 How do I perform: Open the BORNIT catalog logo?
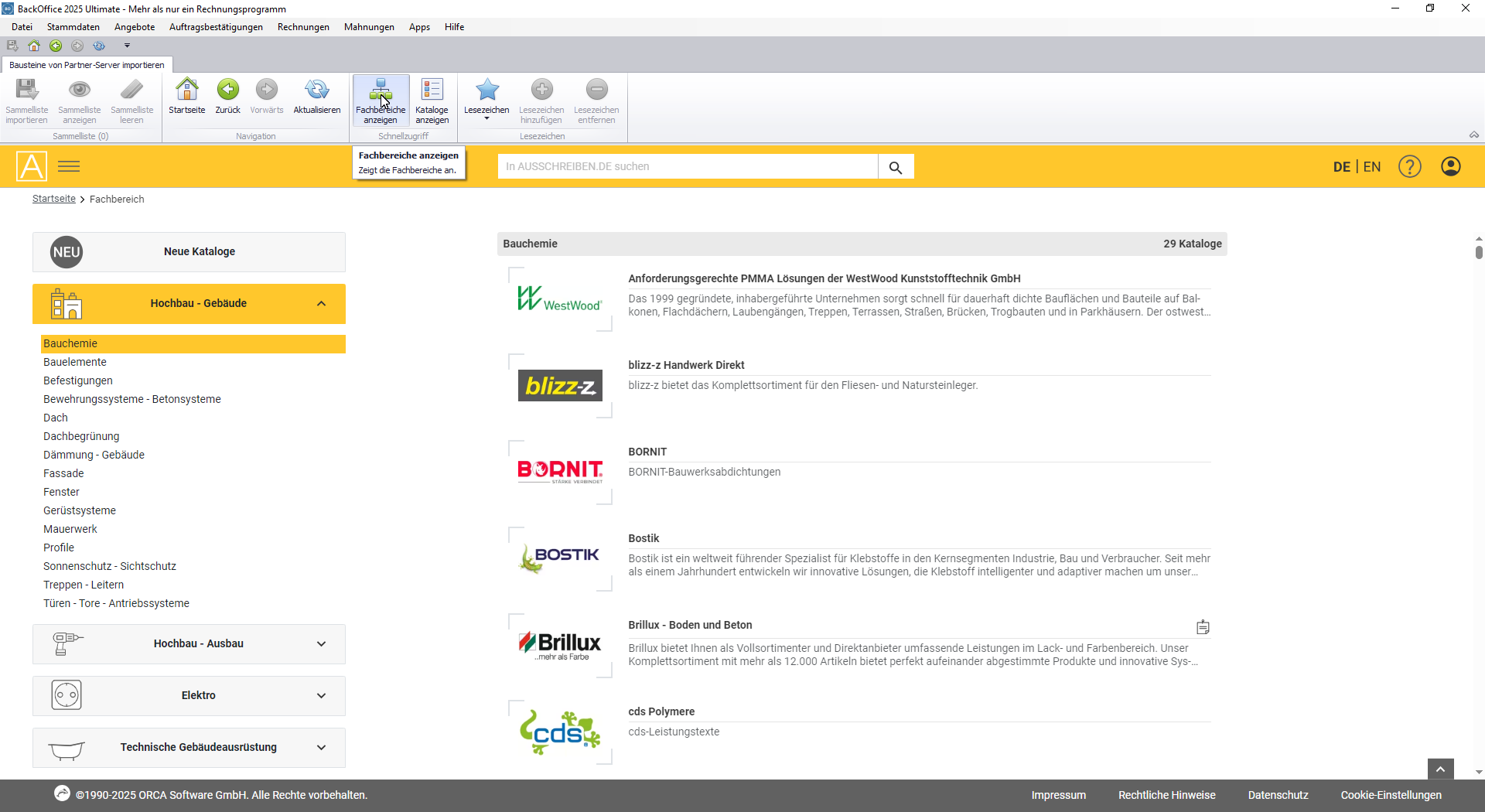click(x=560, y=472)
